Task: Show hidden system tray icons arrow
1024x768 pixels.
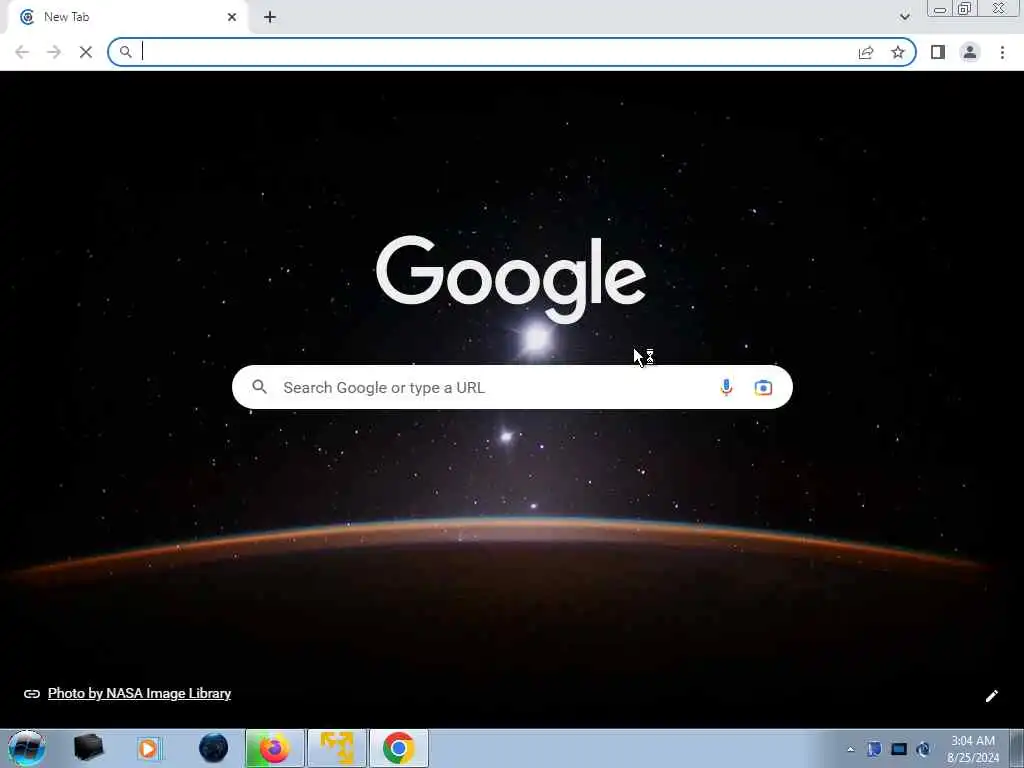Action: click(x=850, y=749)
